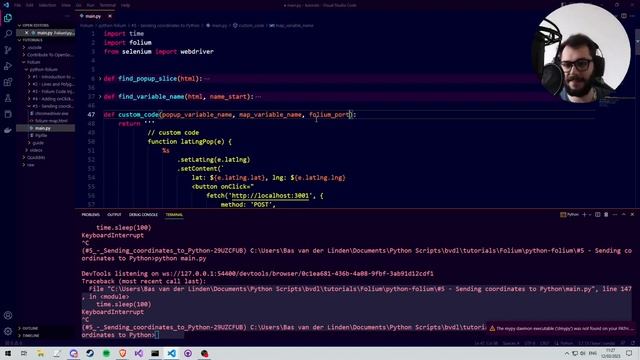The image size is (640, 360).
Task: Collapse the Open Editors section
Action: pyautogui.click(x=35, y=25)
